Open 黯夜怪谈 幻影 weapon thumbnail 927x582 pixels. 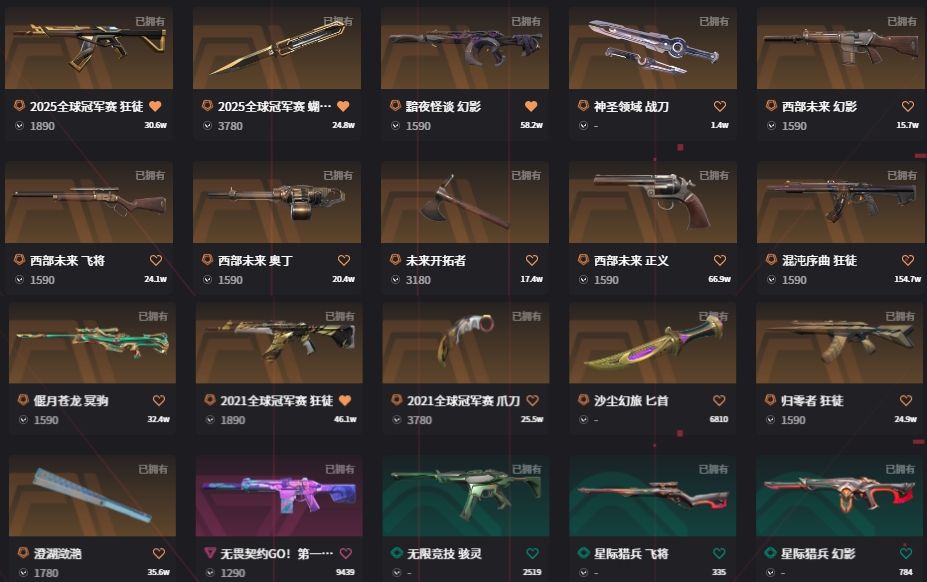[x=465, y=48]
